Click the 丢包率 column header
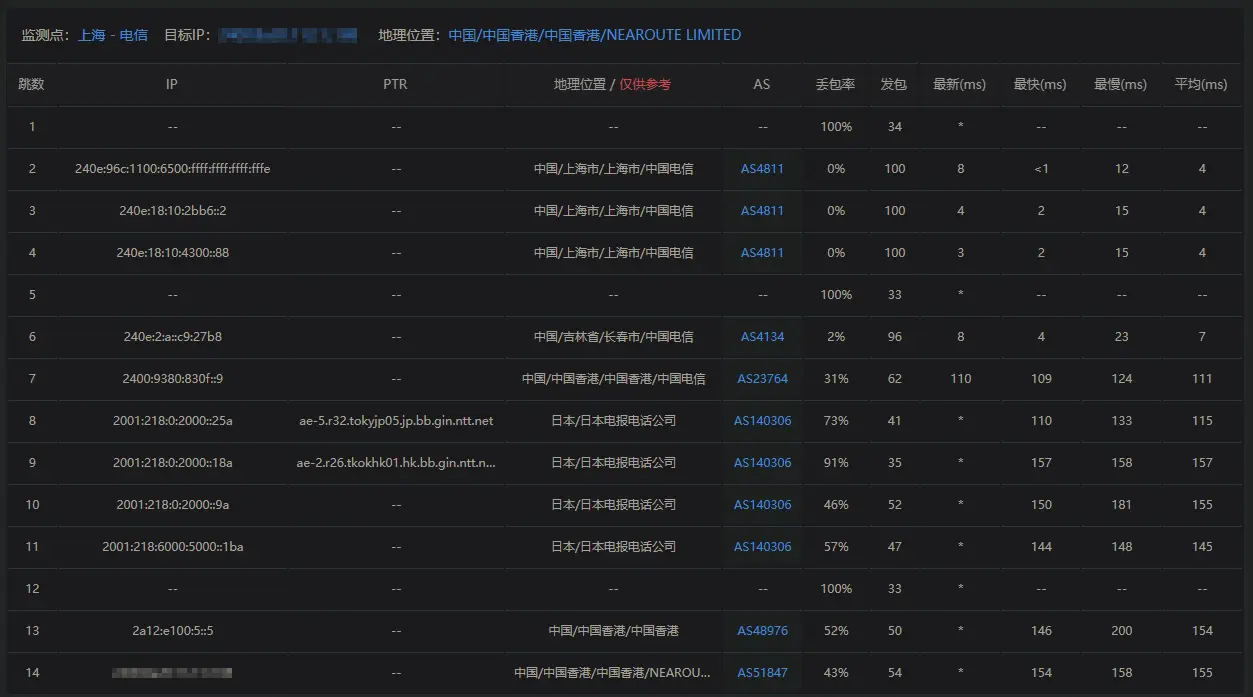Screen dimensions: 1253x697 pyautogui.click(x=835, y=85)
